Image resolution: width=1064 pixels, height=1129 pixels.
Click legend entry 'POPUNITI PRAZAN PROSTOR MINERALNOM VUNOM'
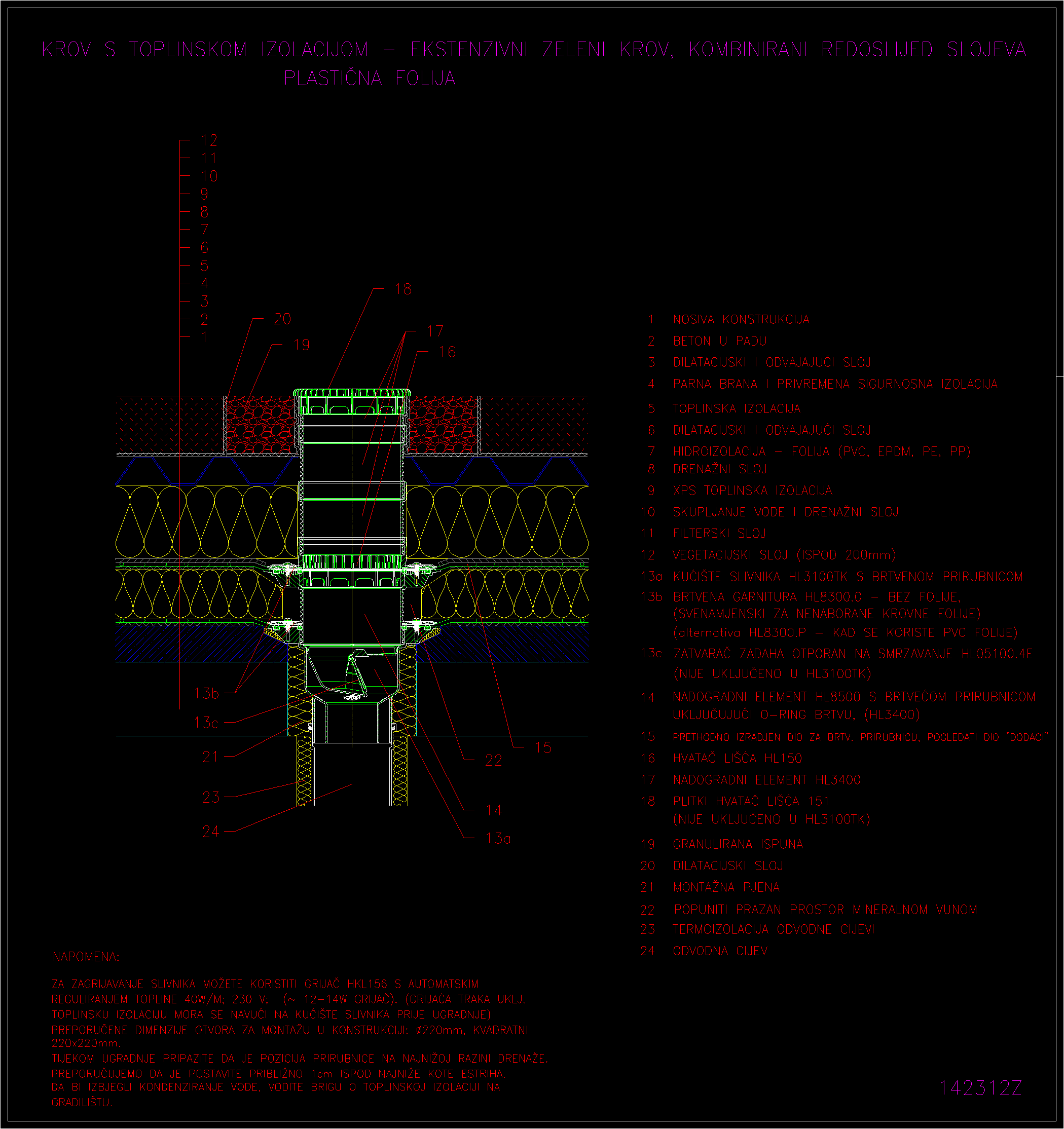pyautogui.click(x=825, y=910)
